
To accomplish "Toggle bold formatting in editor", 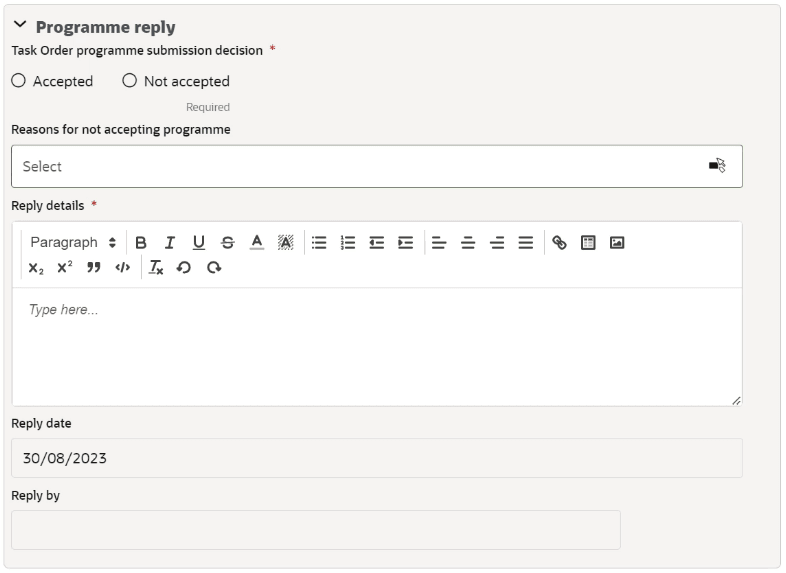I will tap(141, 243).
